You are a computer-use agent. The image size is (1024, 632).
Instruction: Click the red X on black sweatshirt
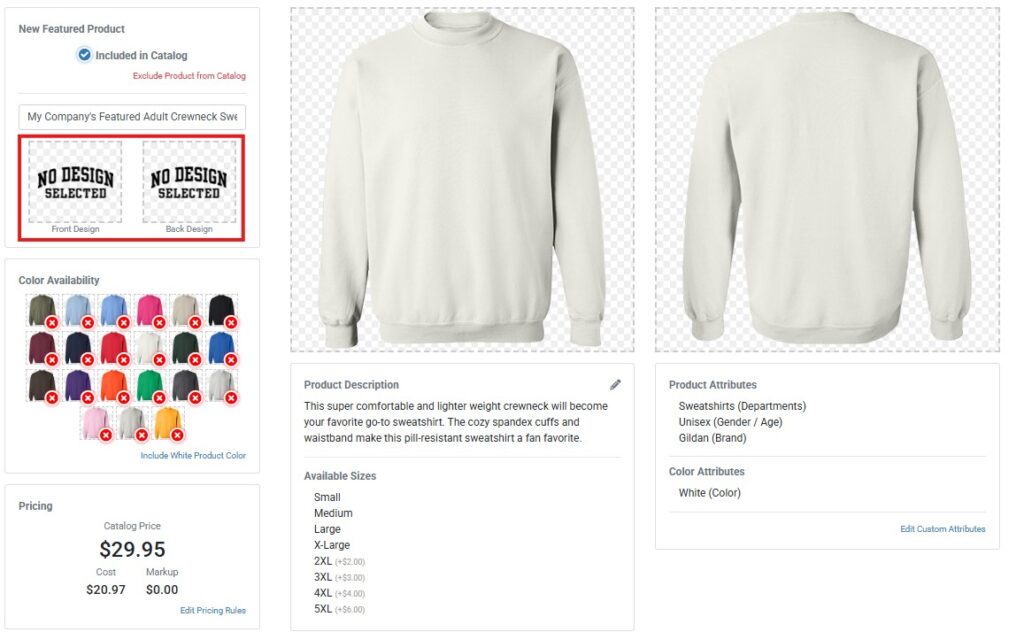231,322
